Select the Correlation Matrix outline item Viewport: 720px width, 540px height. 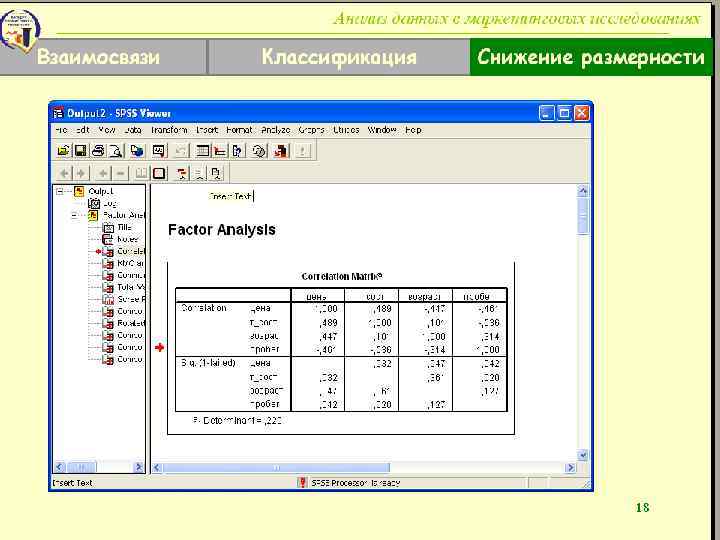coord(131,251)
